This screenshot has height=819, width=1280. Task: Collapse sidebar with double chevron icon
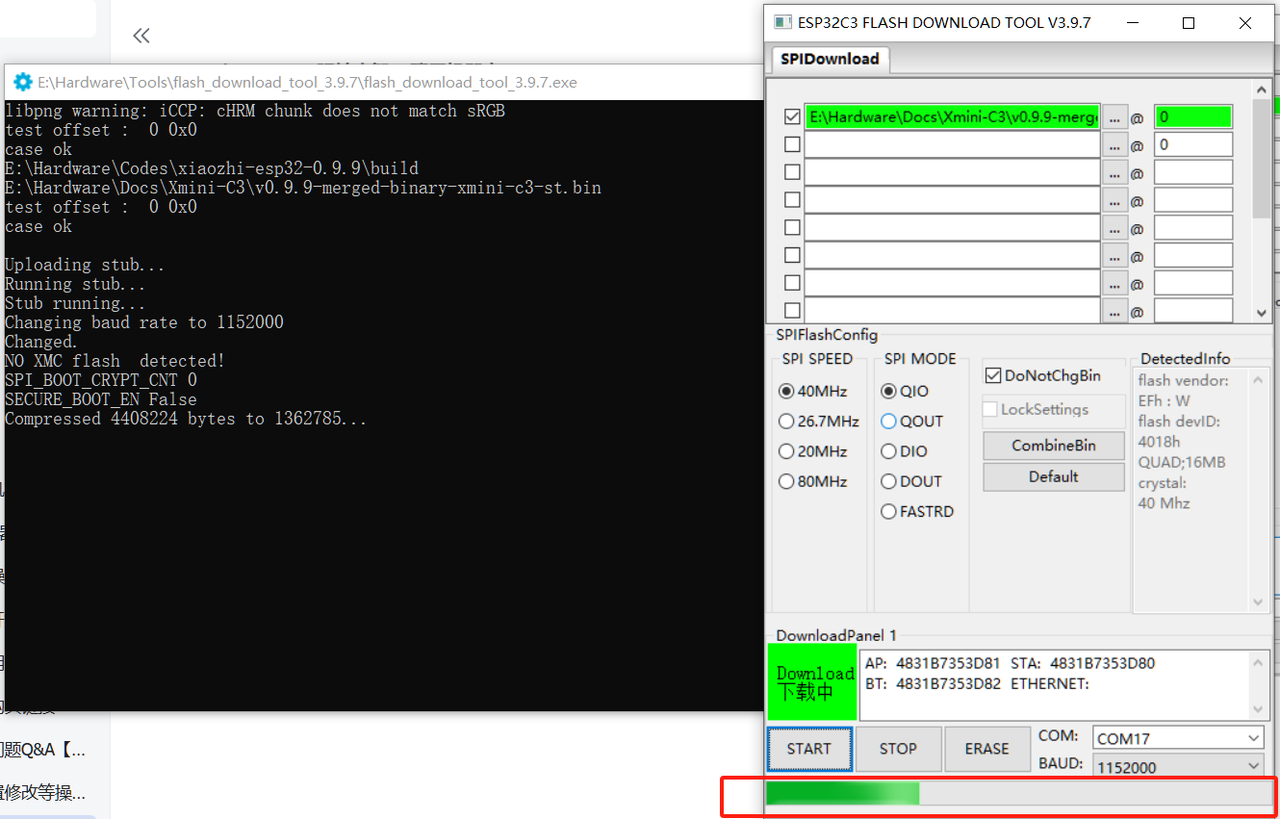click(141, 36)
